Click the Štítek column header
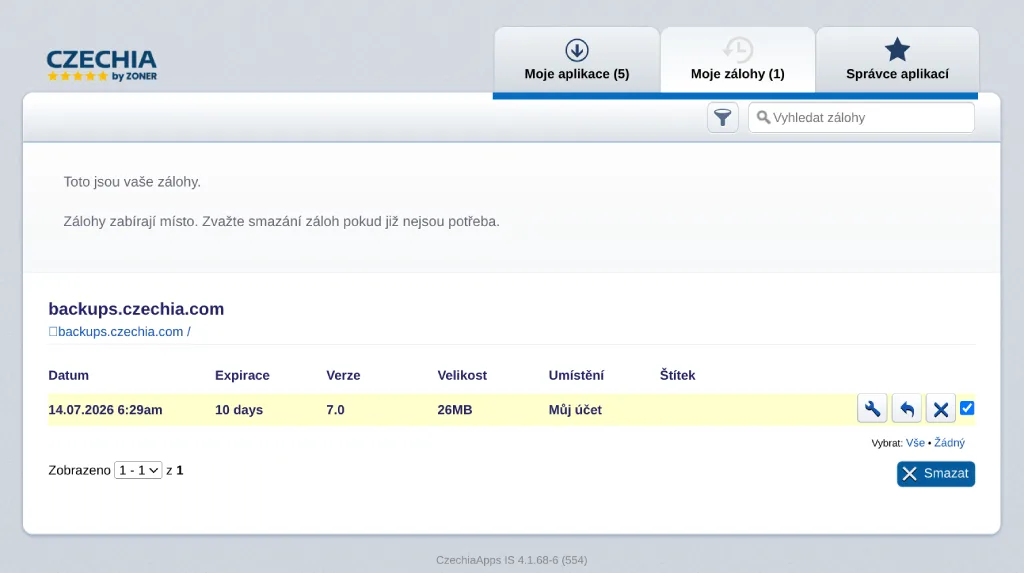1024x573 pixels. click(x=677, y=375)
